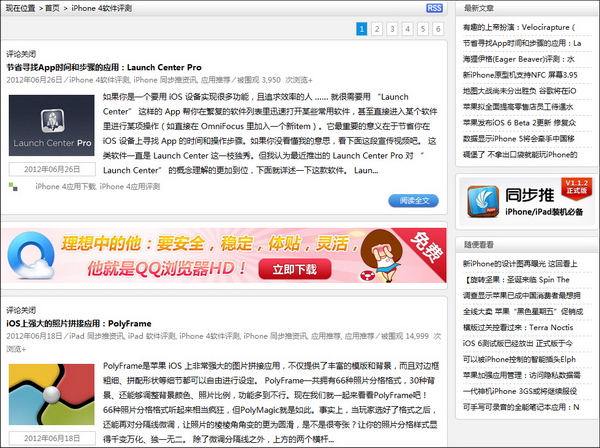Go to page 2 of the list
Screen dimensions: 600x448
coord(377,30)
